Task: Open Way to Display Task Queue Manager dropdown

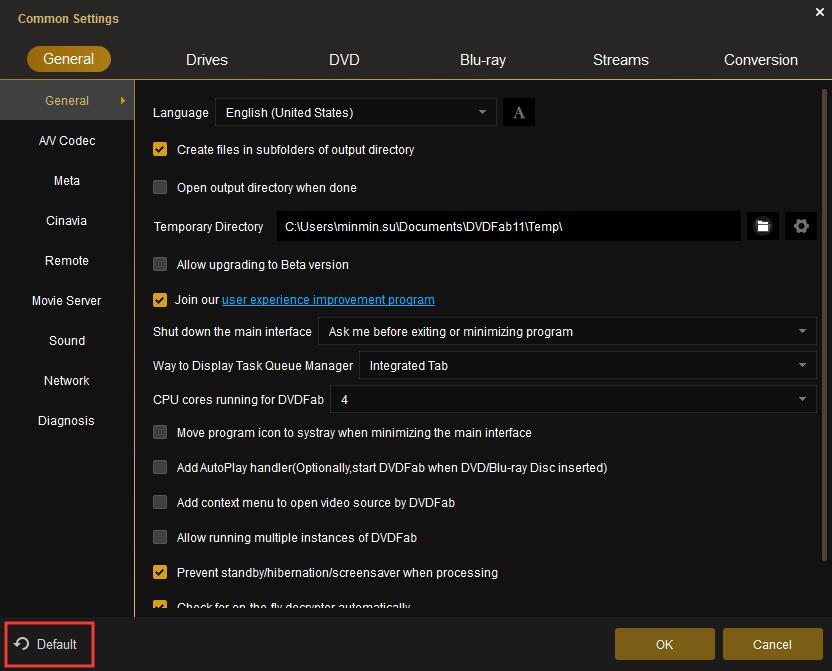Action: coord(587,365)
